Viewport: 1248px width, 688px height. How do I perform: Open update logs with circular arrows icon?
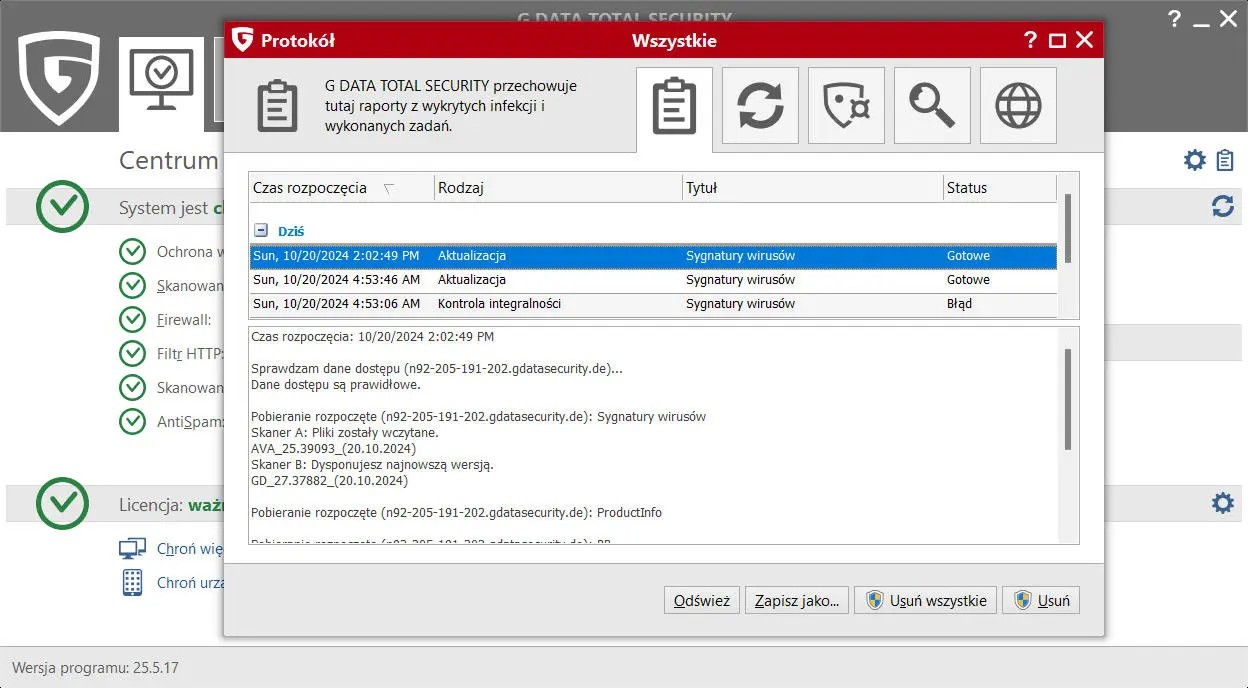pos(760,105)
